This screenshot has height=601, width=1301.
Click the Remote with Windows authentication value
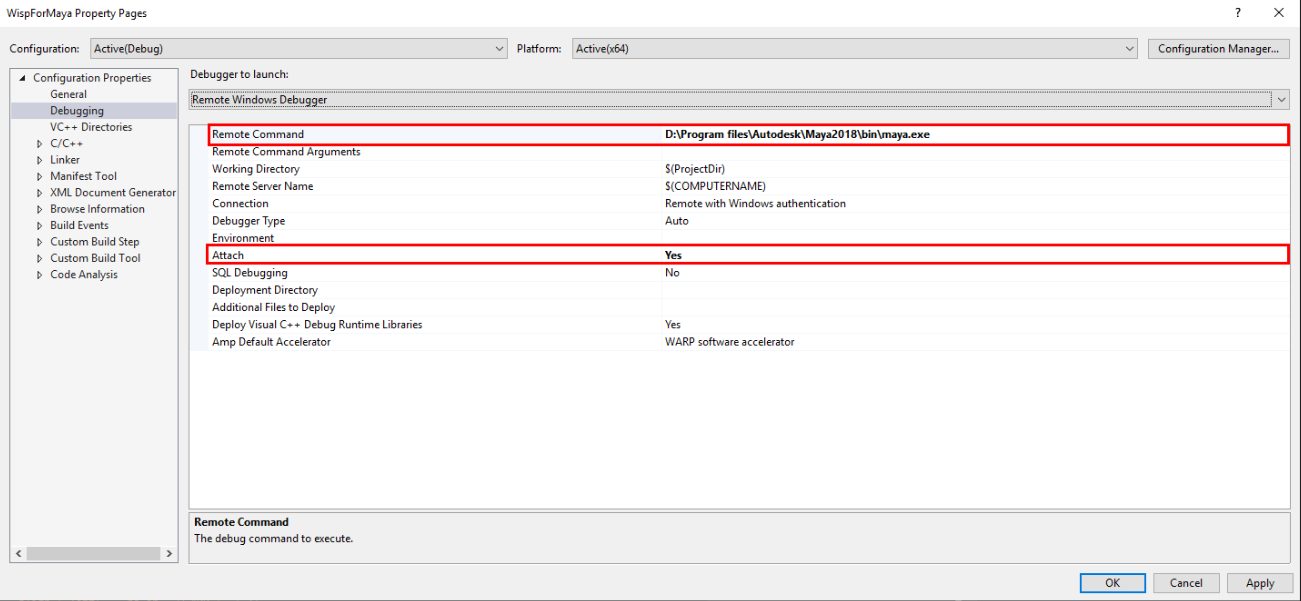click(x=755, y=203)
